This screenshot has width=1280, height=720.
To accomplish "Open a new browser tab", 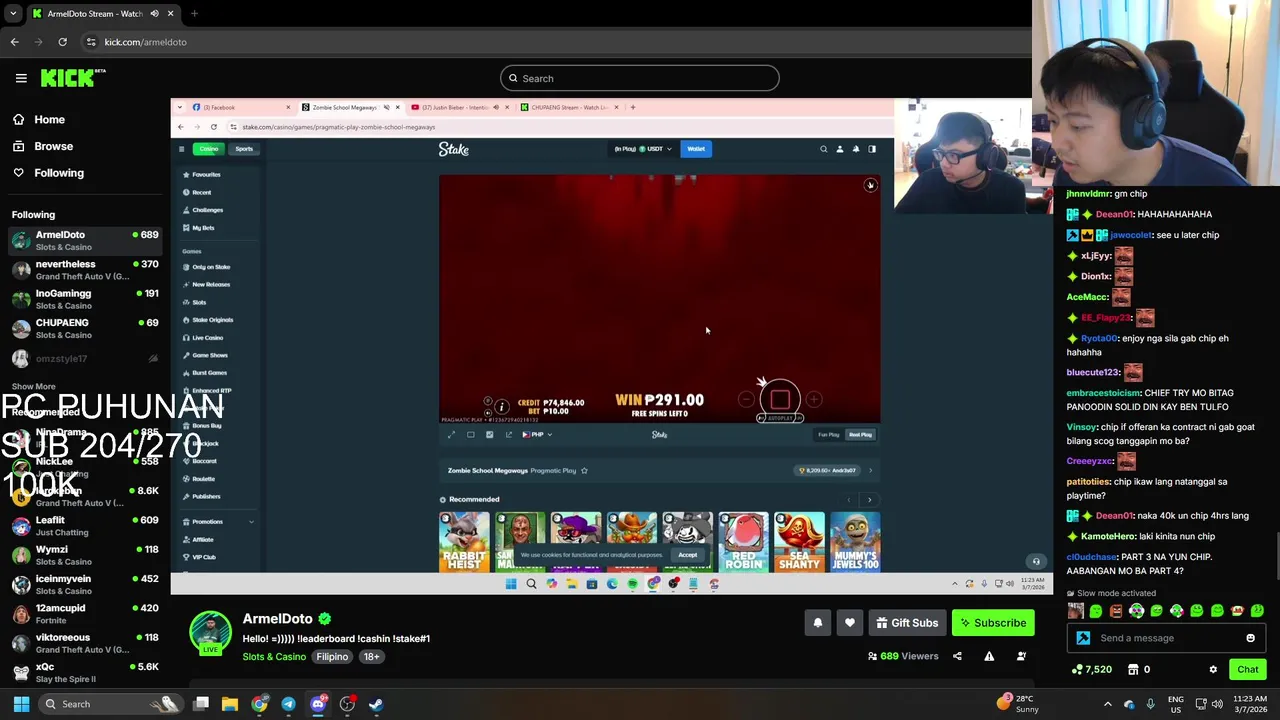I will (x=194, y=14).
